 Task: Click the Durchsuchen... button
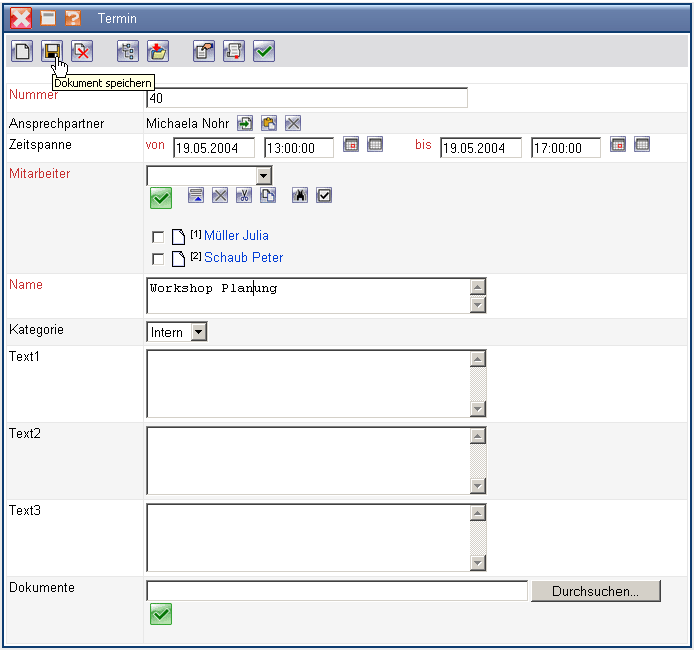pos(595,591)
